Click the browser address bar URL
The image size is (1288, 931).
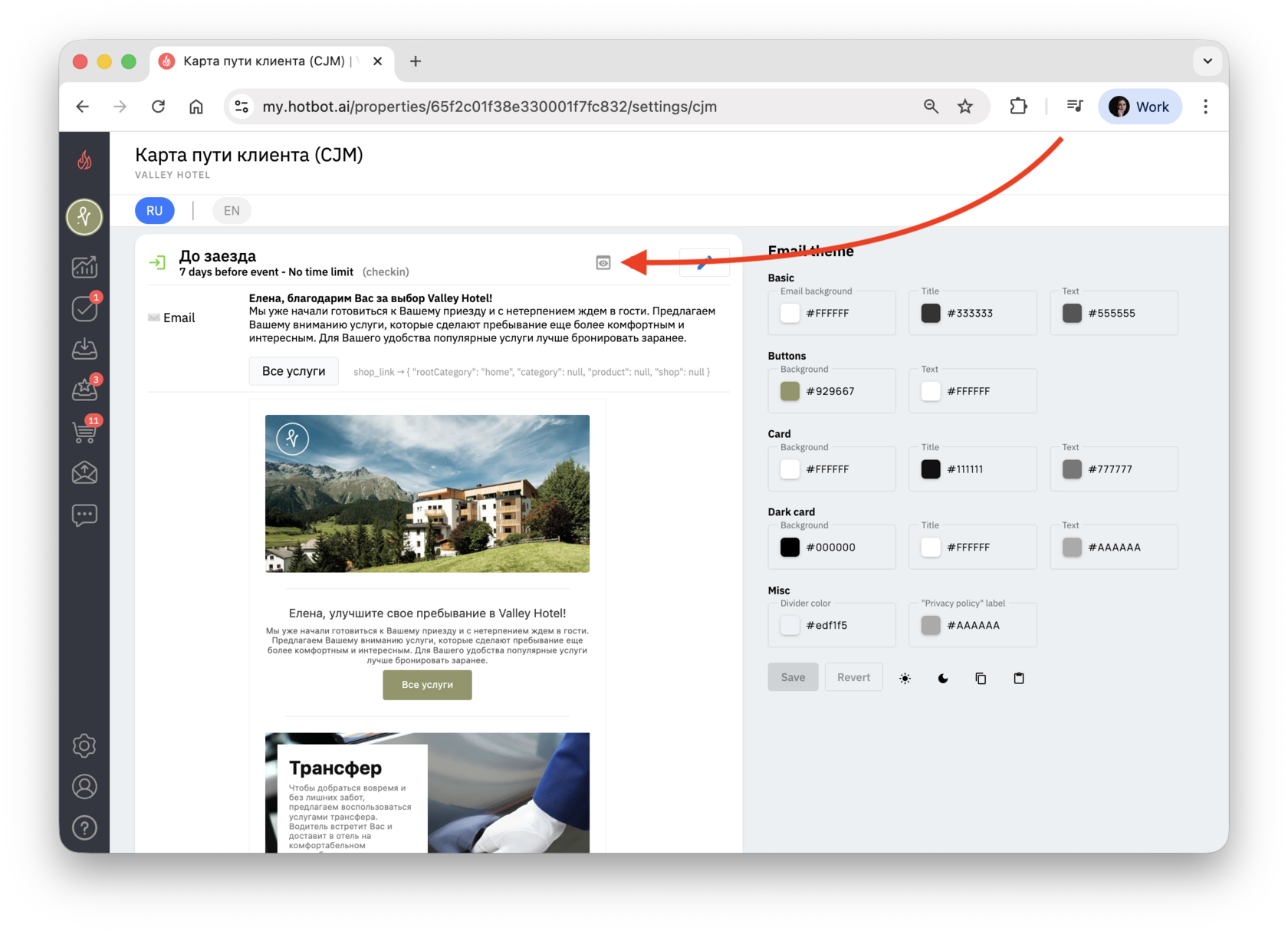490,107
